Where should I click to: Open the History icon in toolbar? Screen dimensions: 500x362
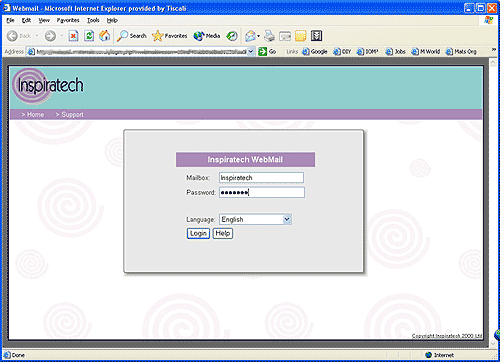click(x=232, y=36)
